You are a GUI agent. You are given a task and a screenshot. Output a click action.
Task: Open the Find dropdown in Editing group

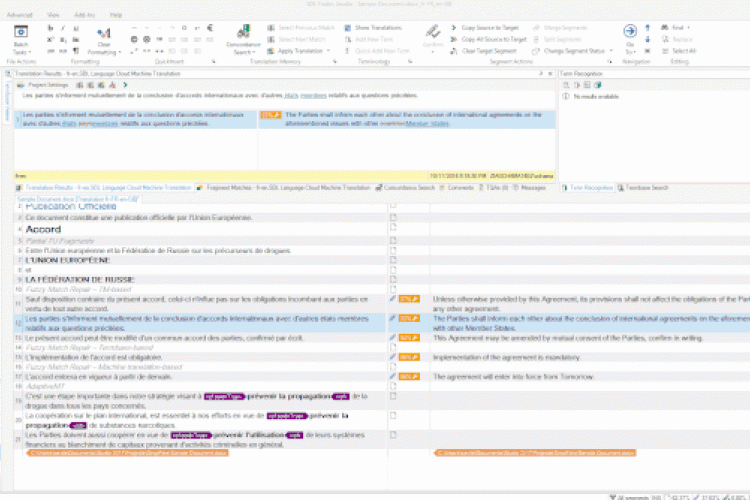pos(676,28)
